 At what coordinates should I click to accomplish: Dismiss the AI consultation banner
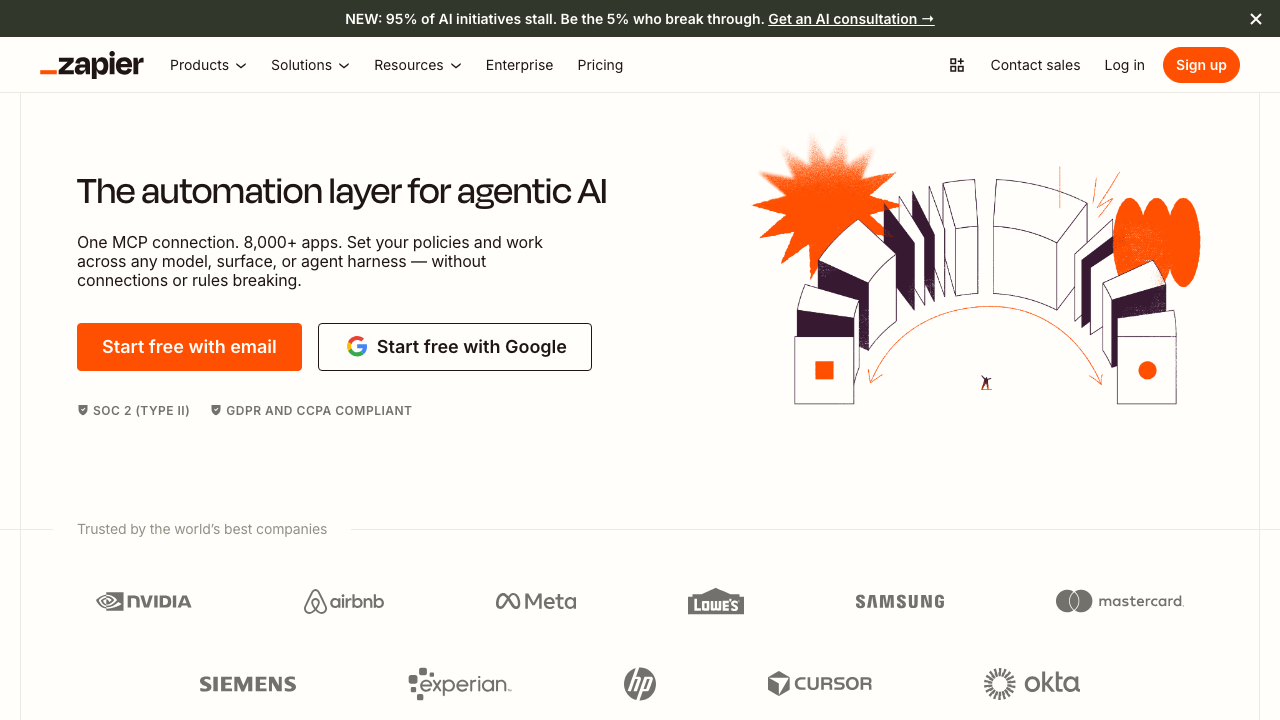1255,18
